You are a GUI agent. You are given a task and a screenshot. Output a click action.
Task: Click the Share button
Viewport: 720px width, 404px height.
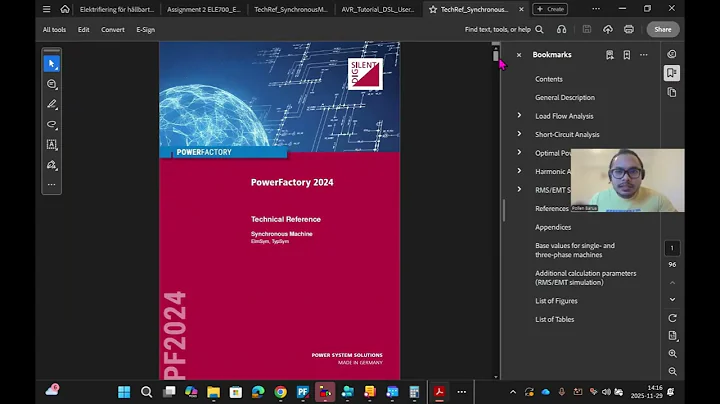(x=663, y=29)
